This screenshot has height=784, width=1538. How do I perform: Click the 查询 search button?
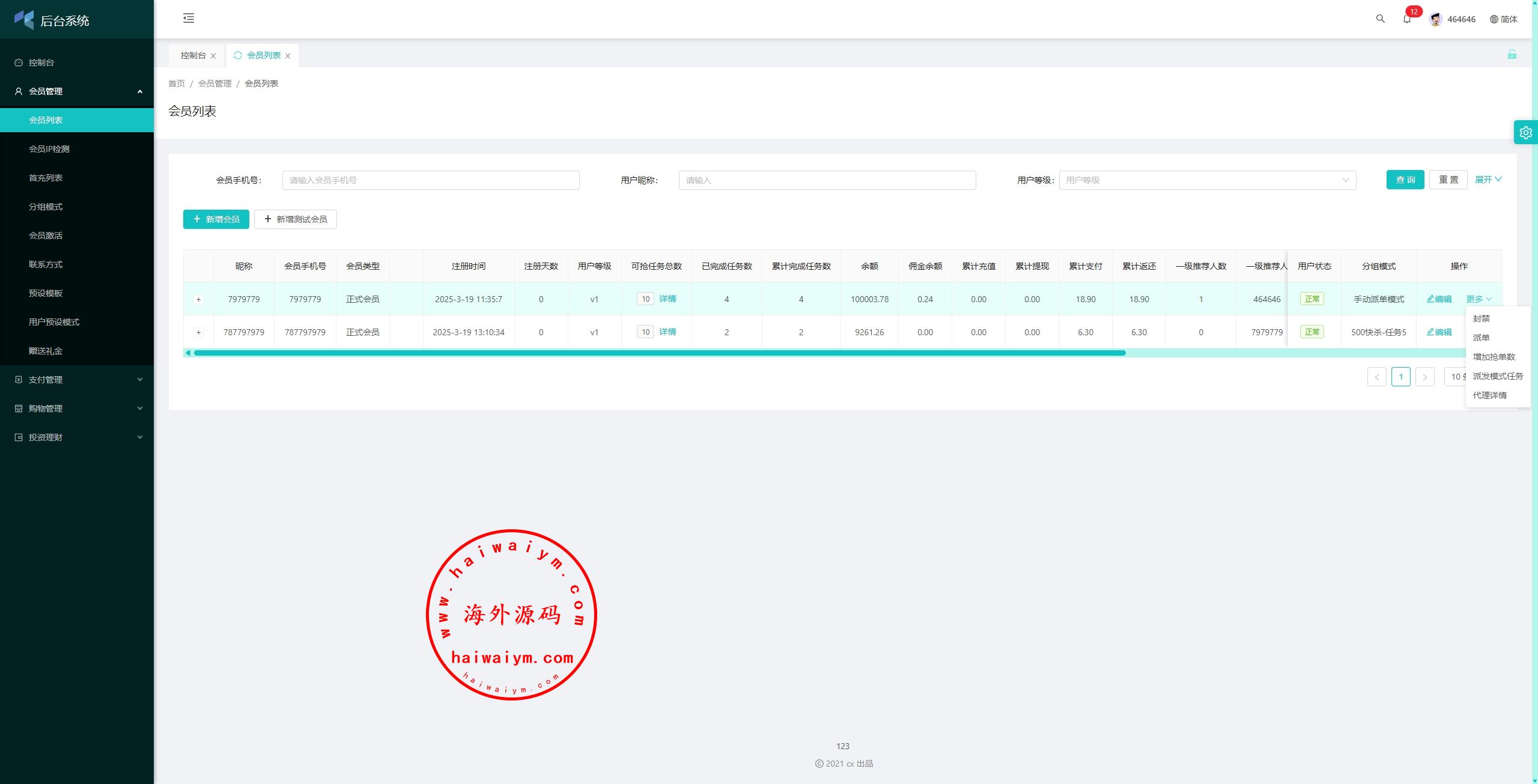[1405, 180]
